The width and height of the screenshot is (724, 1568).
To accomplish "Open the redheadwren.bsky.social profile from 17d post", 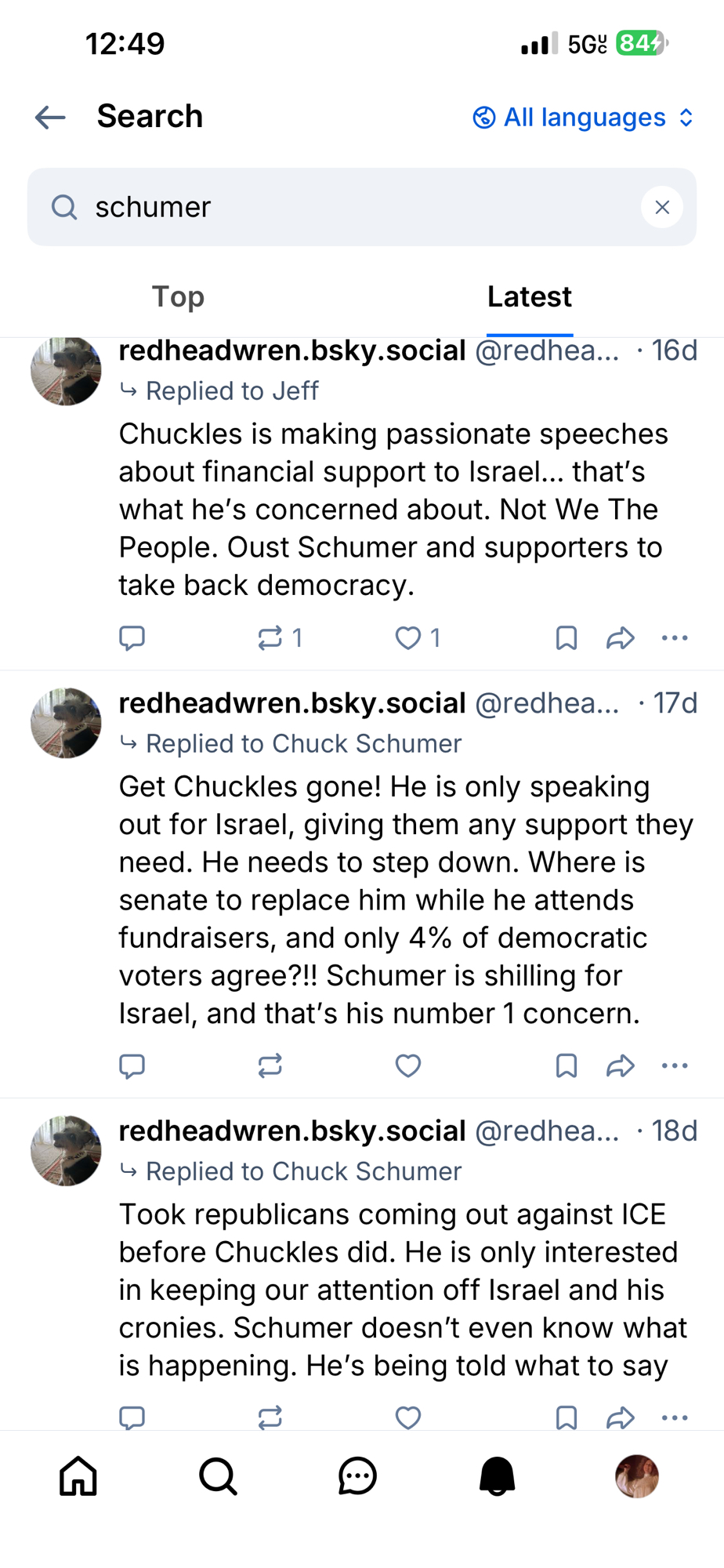I will (x=292, y=704).
